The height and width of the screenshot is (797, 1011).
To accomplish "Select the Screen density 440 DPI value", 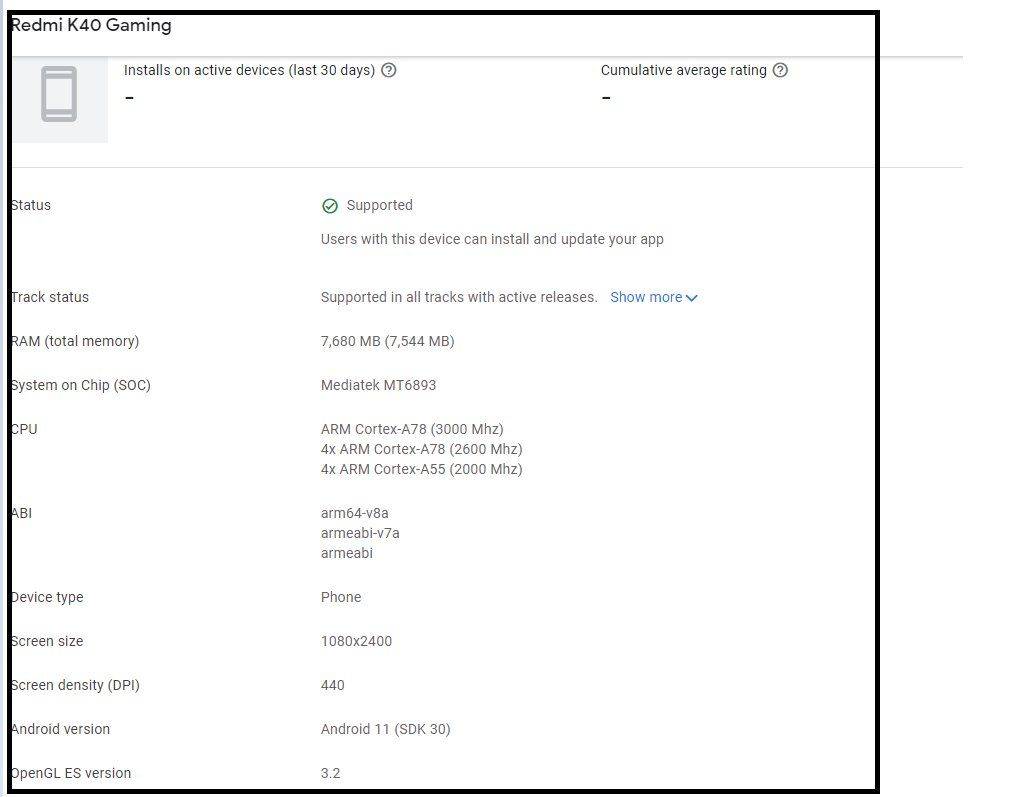I will [332, 685].
